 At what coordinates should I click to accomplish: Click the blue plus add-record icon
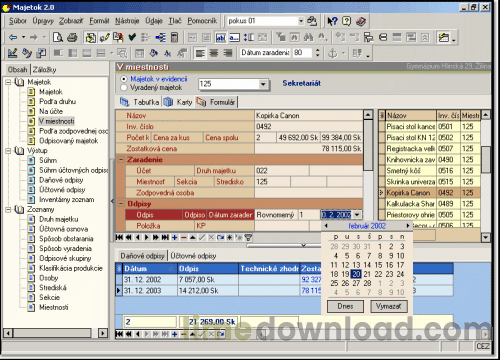[174, 238]
